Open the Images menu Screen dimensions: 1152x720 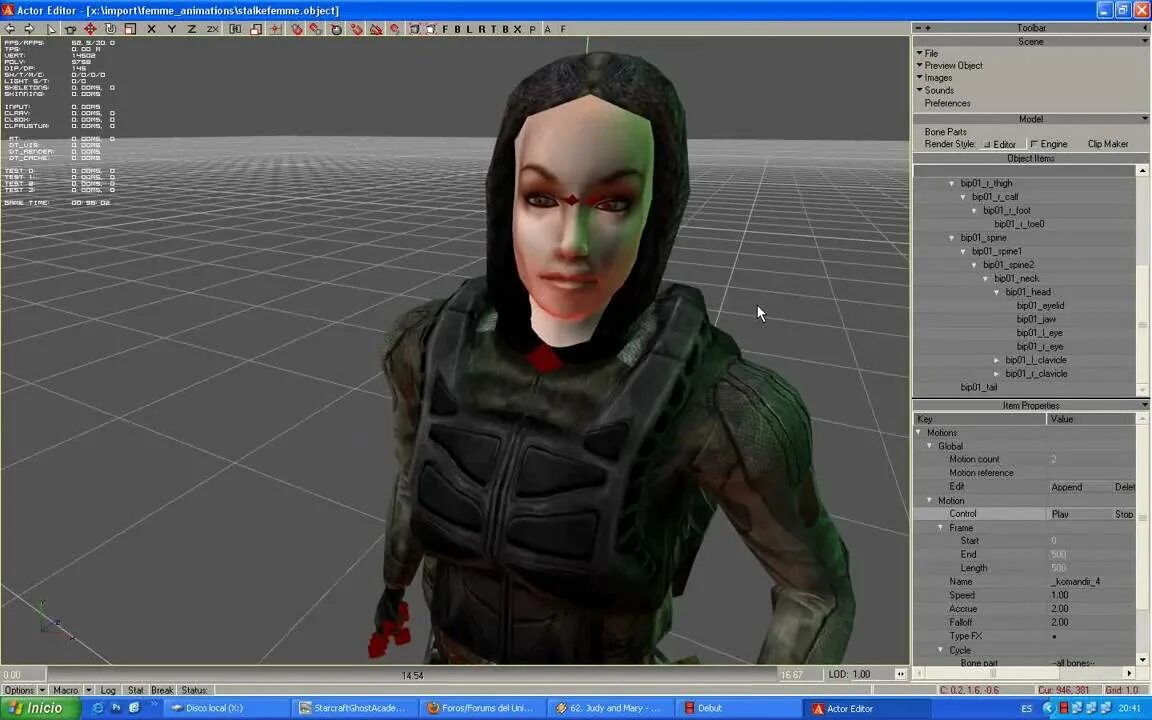(x=937, y=78)
